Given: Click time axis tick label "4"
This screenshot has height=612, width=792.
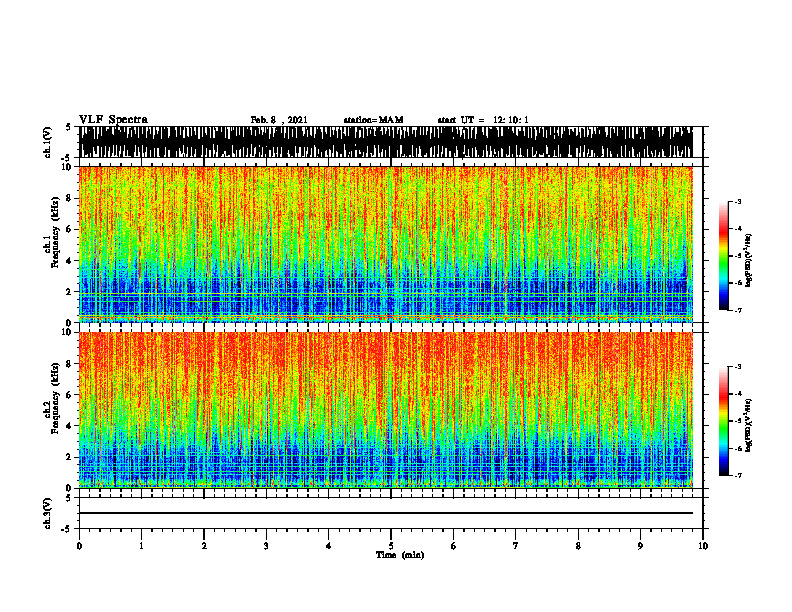Looking at the screenshot, I should click(329, 546).
